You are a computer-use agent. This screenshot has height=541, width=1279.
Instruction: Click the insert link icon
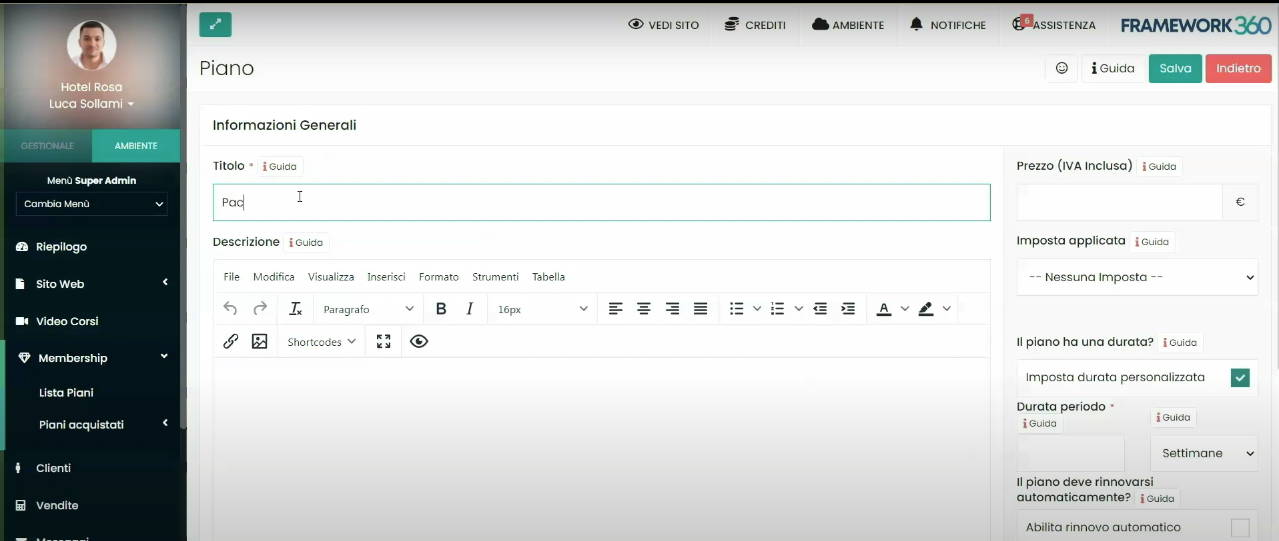click(231, 342)
